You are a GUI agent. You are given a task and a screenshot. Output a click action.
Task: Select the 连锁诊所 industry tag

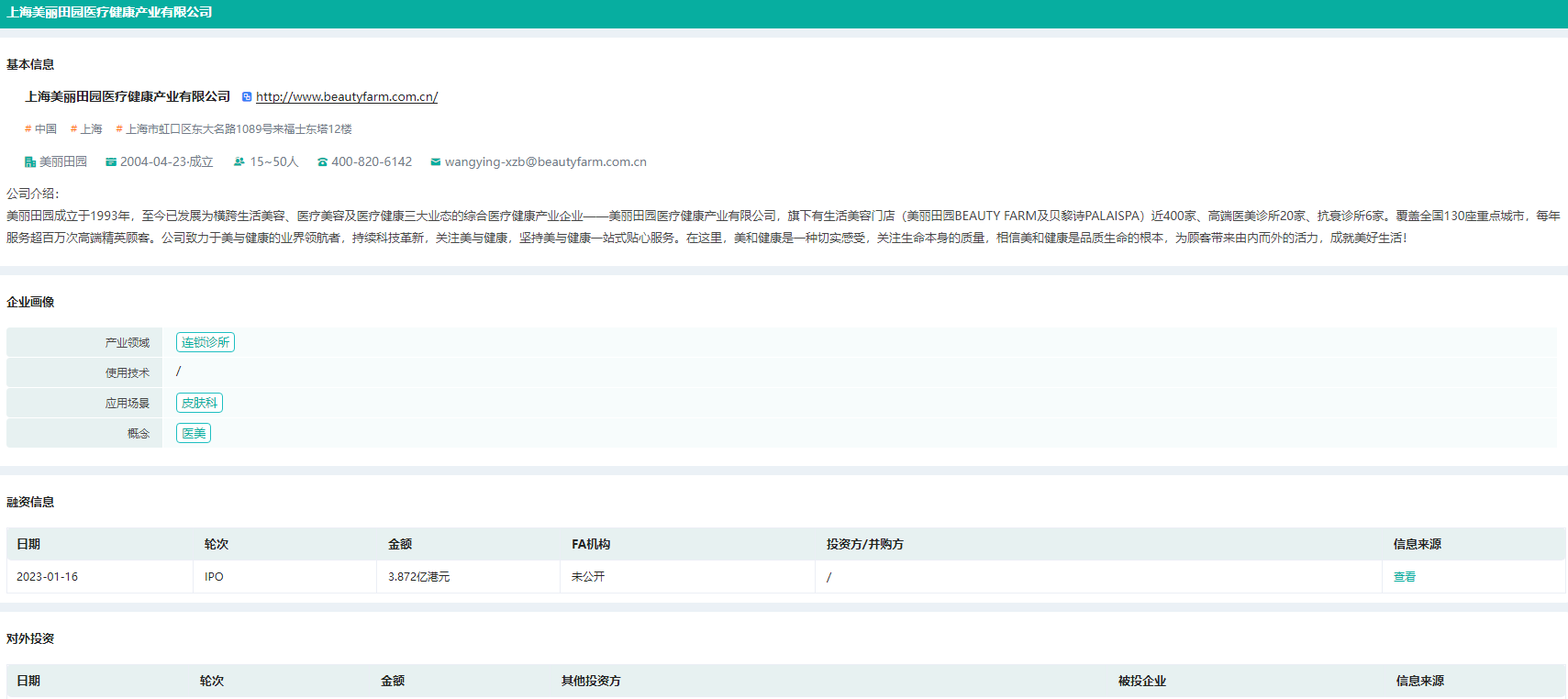pyautogui.click(x=206, y=342)
